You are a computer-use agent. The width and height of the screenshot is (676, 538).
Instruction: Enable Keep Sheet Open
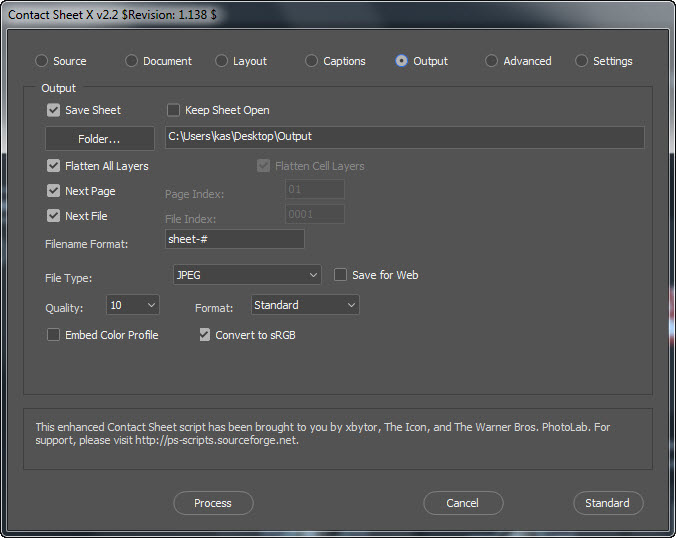[173, 110]
